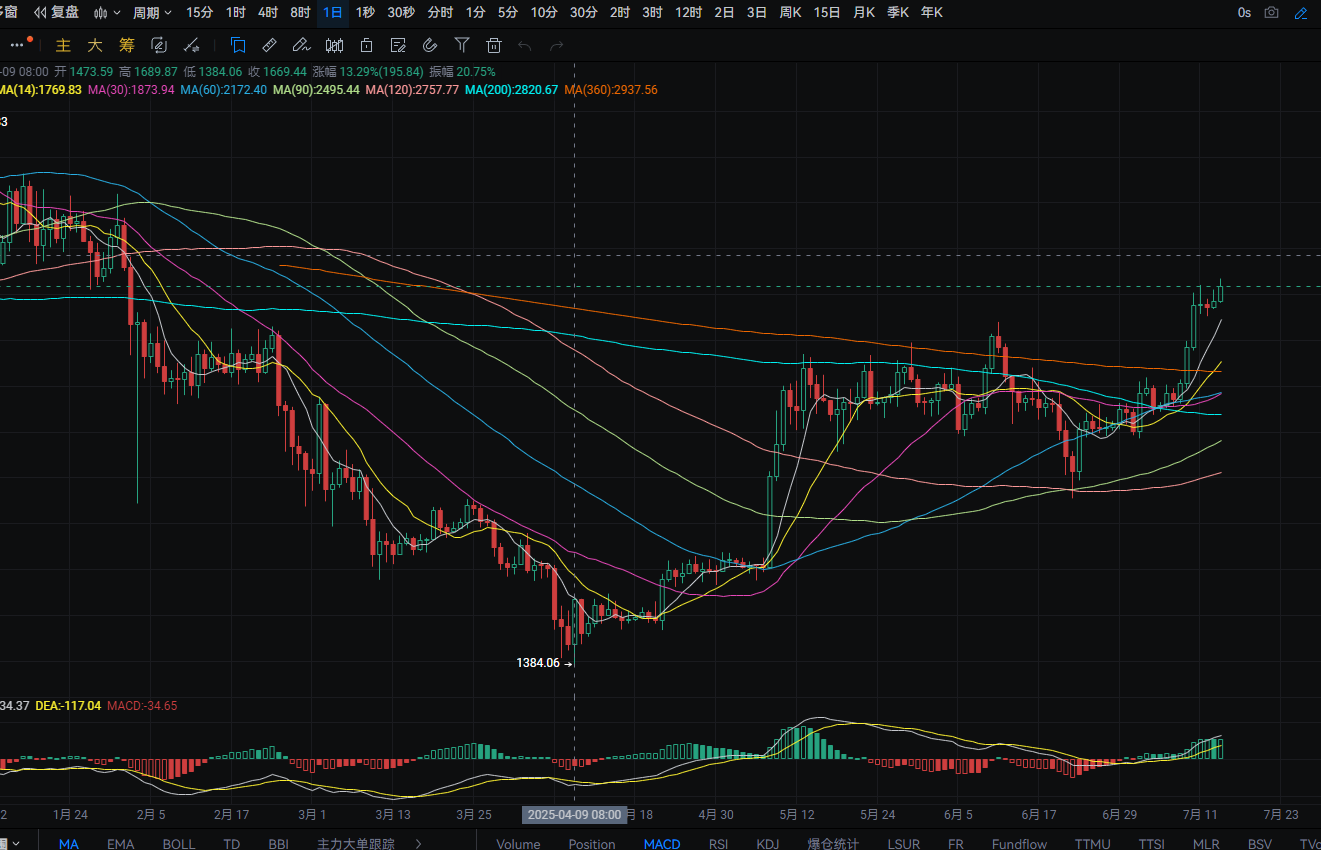The width and height of the screenshot is (1321, 850).
Task: Toggle the 主 main force indicator
Action: [x=63, y=45]
